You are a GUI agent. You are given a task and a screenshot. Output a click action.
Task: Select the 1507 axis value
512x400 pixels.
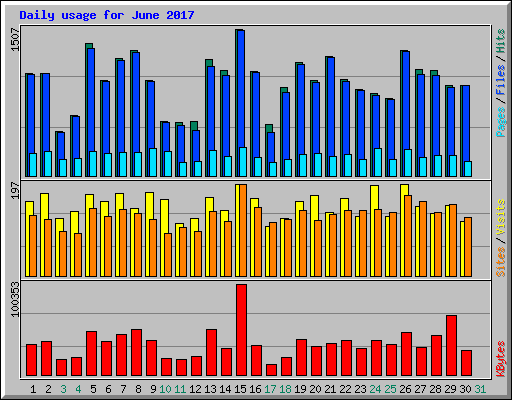click(15, 39)
